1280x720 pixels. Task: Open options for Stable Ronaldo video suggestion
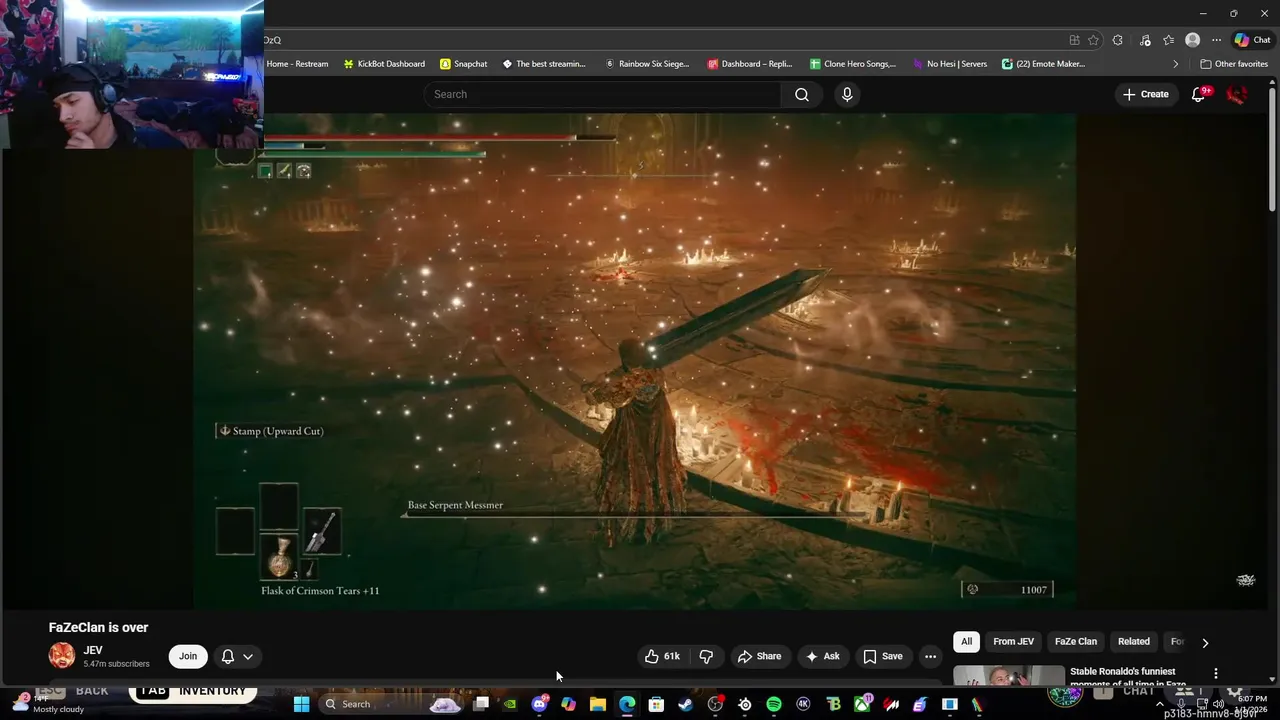(1216, 673)
